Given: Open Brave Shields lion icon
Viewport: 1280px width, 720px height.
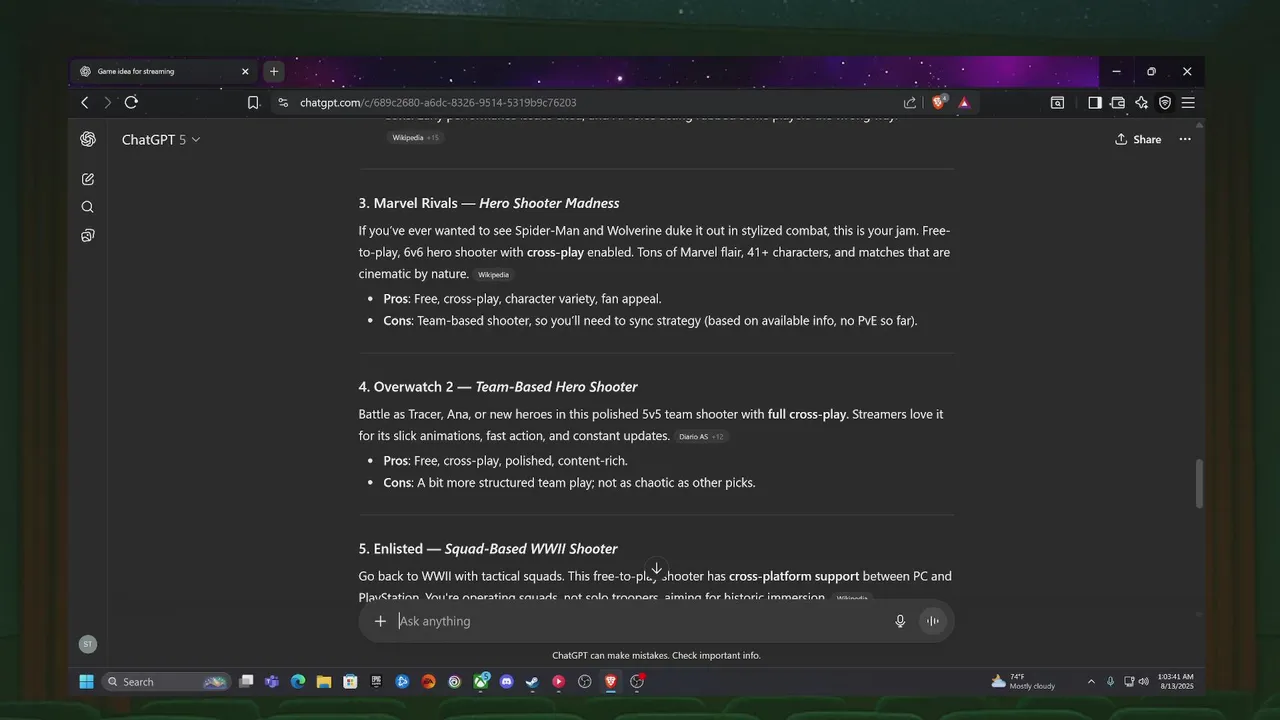Looking at the screenshot, I should point(939,102).
